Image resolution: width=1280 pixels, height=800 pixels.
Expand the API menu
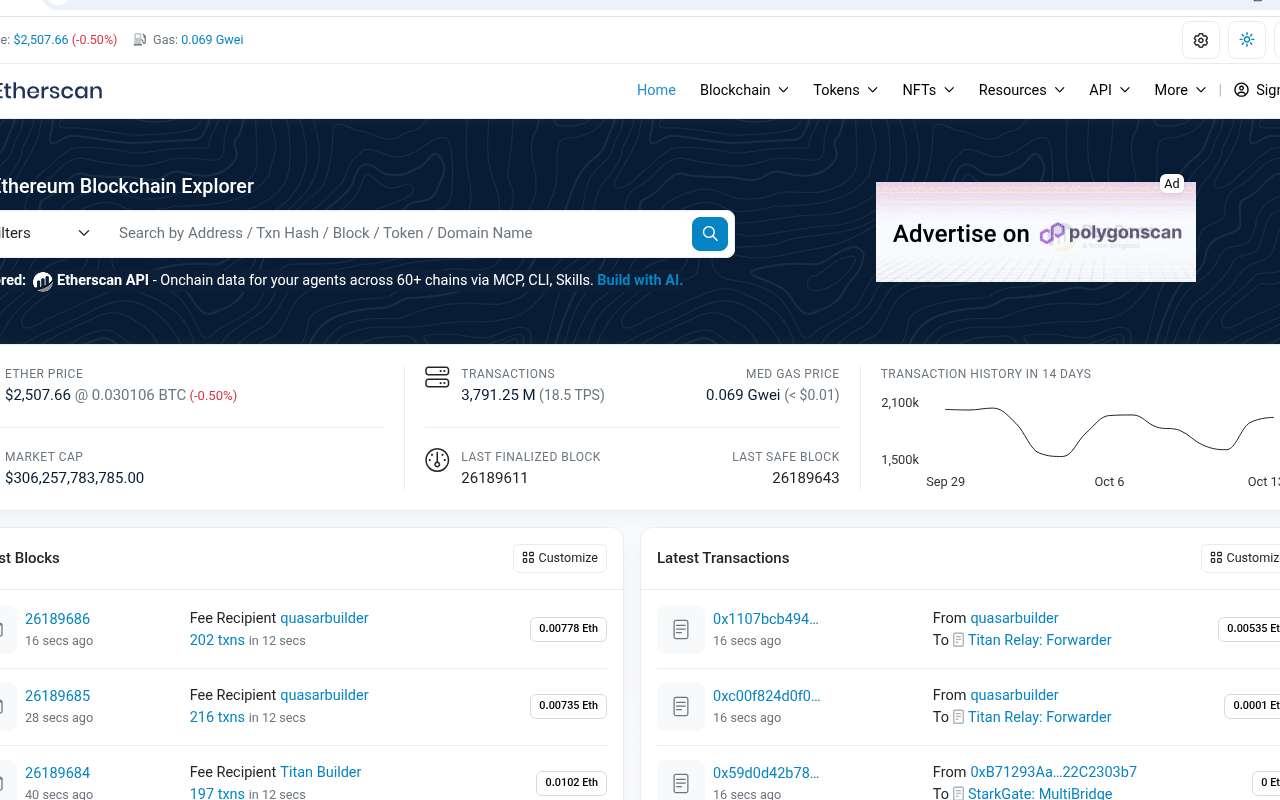tap(1109, 90)
